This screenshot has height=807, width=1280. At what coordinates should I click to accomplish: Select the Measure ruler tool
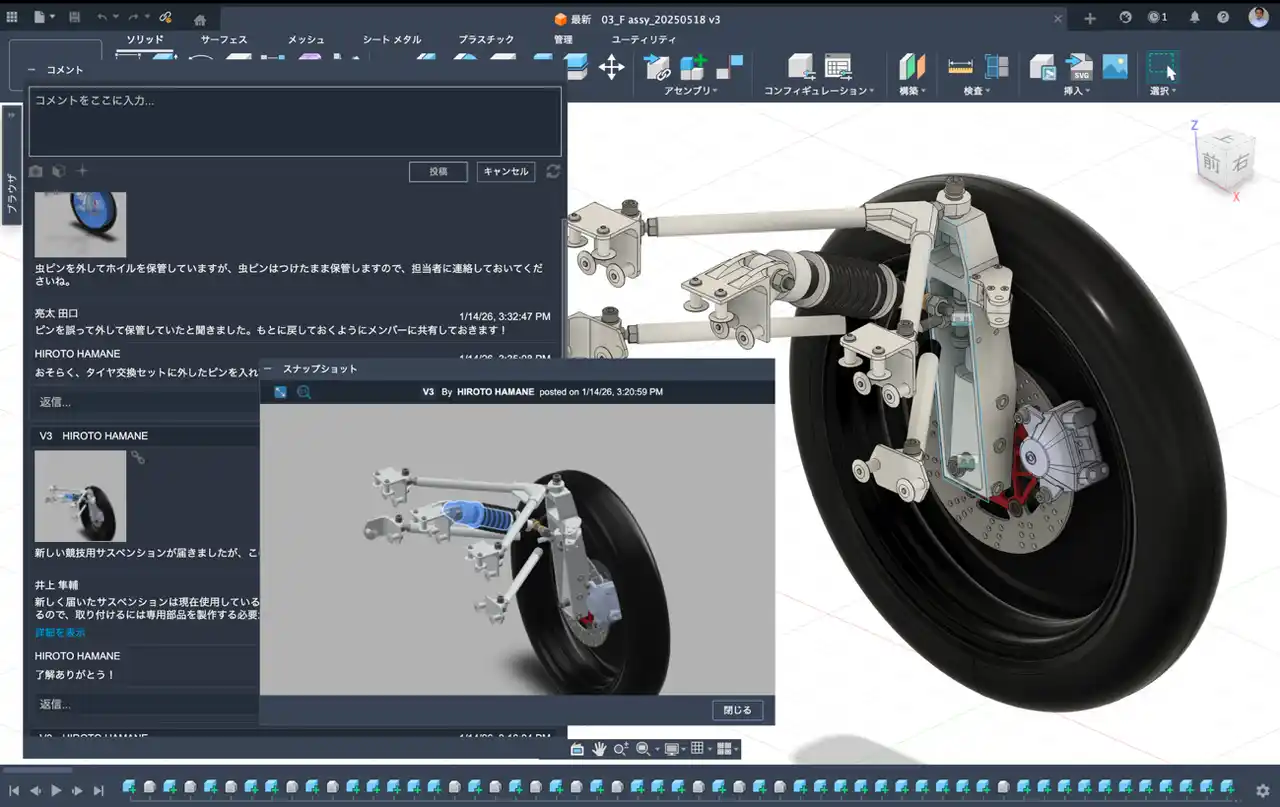(x=960, y=67)
